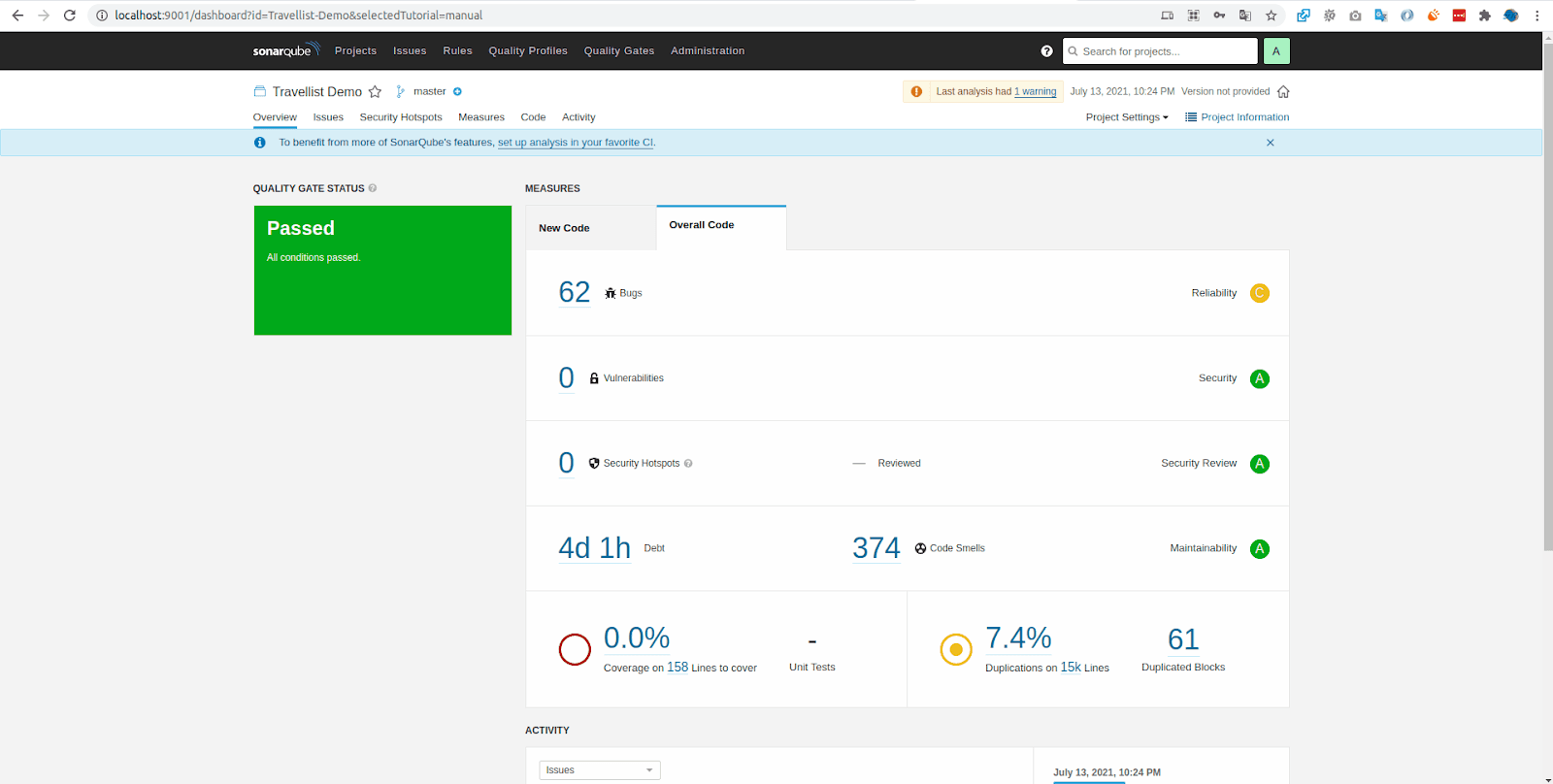Open the Security Hotspots project tab
The image size is (1553, 784).
[400, 117]
